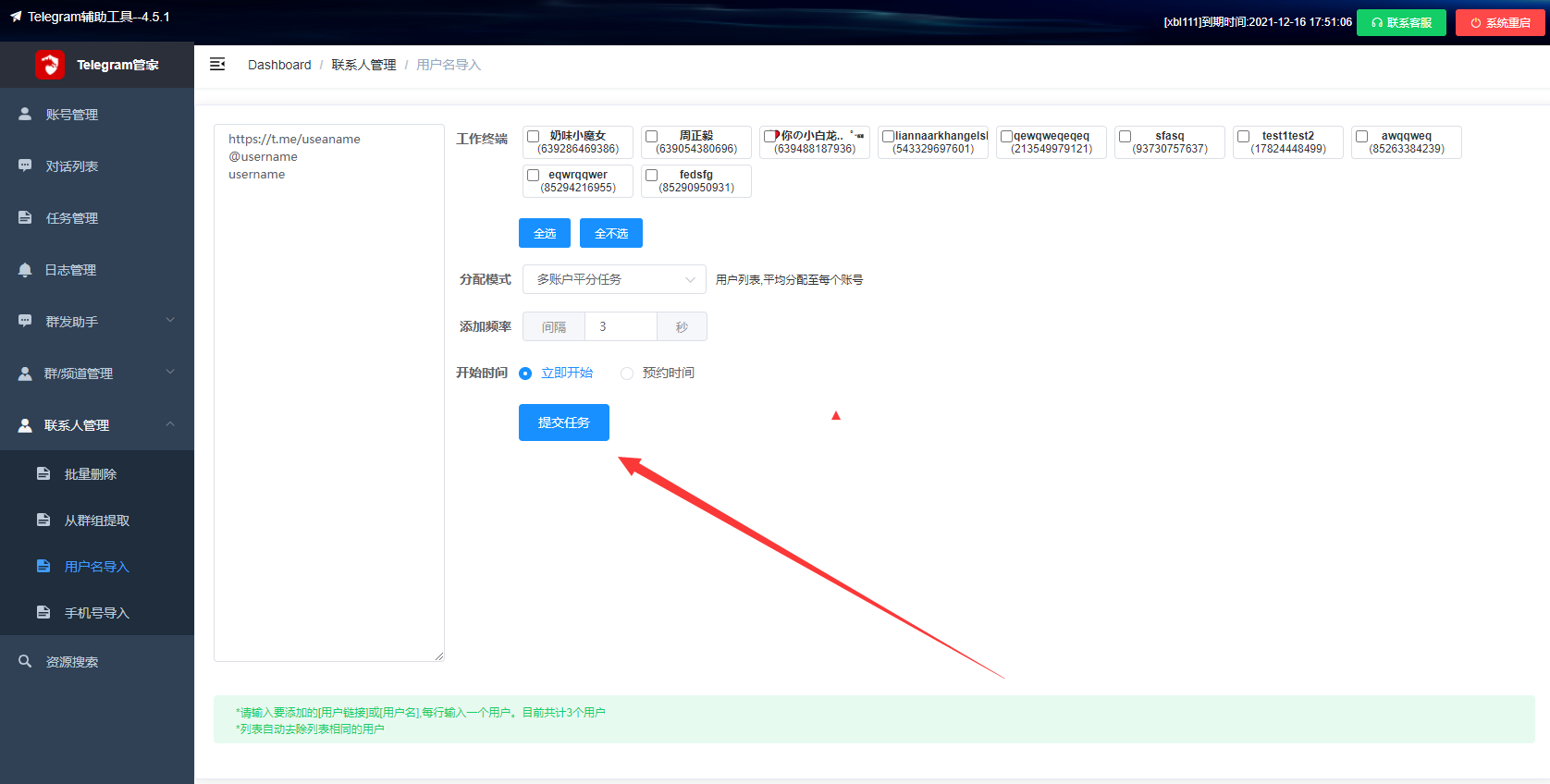Screen dimensions: 1550x784
Task: Click the 联系客服 button
Action: pyautogui.click(x=1401, y=23)
